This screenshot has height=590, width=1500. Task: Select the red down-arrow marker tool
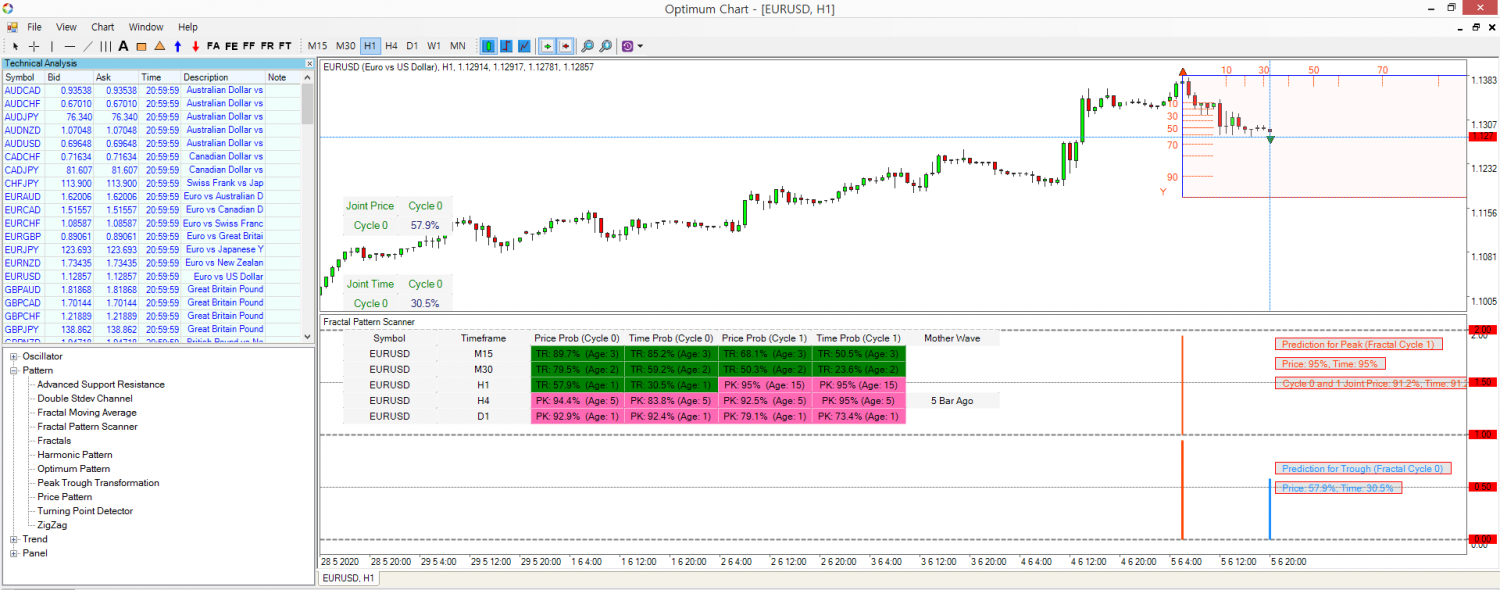tap(195, 46)
